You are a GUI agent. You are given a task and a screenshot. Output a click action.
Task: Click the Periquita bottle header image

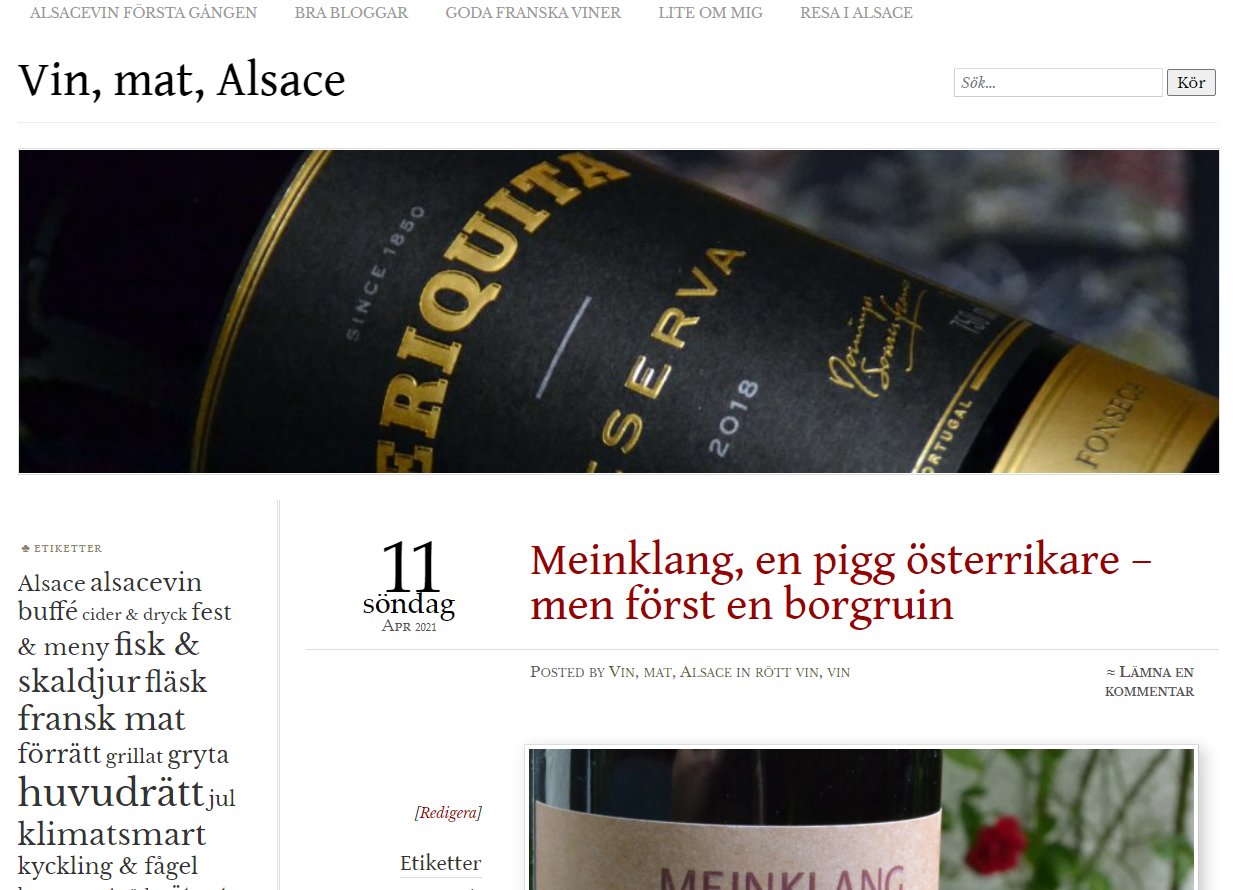click(618, 311)
